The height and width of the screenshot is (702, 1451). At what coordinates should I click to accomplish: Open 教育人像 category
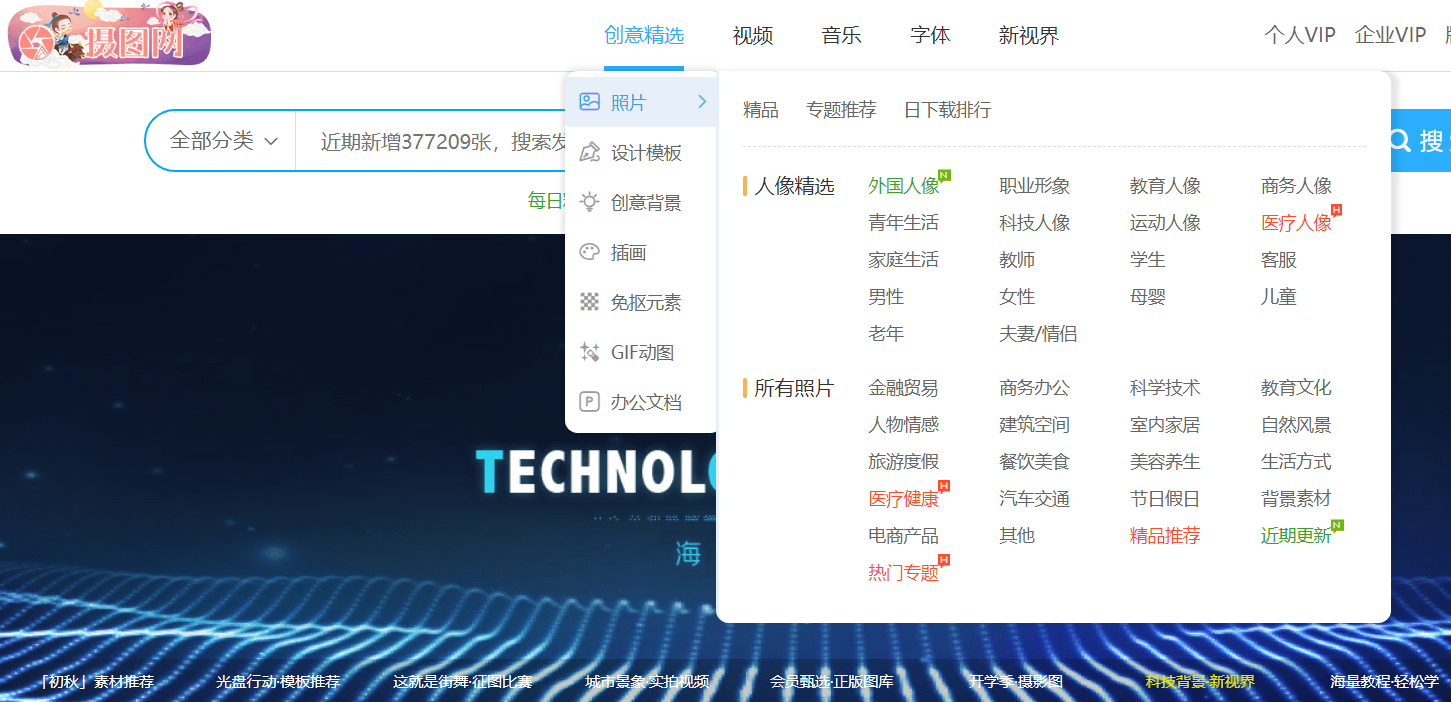click(1166, 186)
